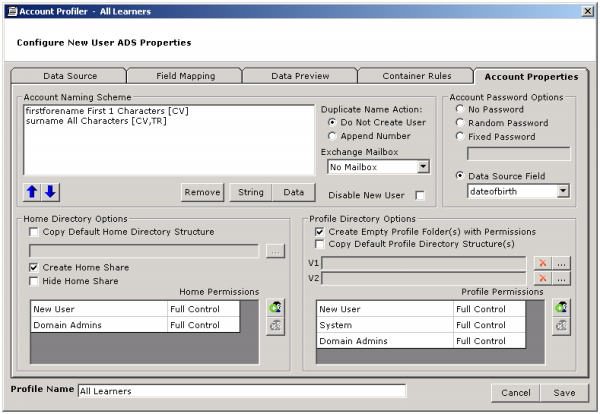The image size is (600, 414).
Task: Tick the Disable New User checkbox
Action: (420, 196)
